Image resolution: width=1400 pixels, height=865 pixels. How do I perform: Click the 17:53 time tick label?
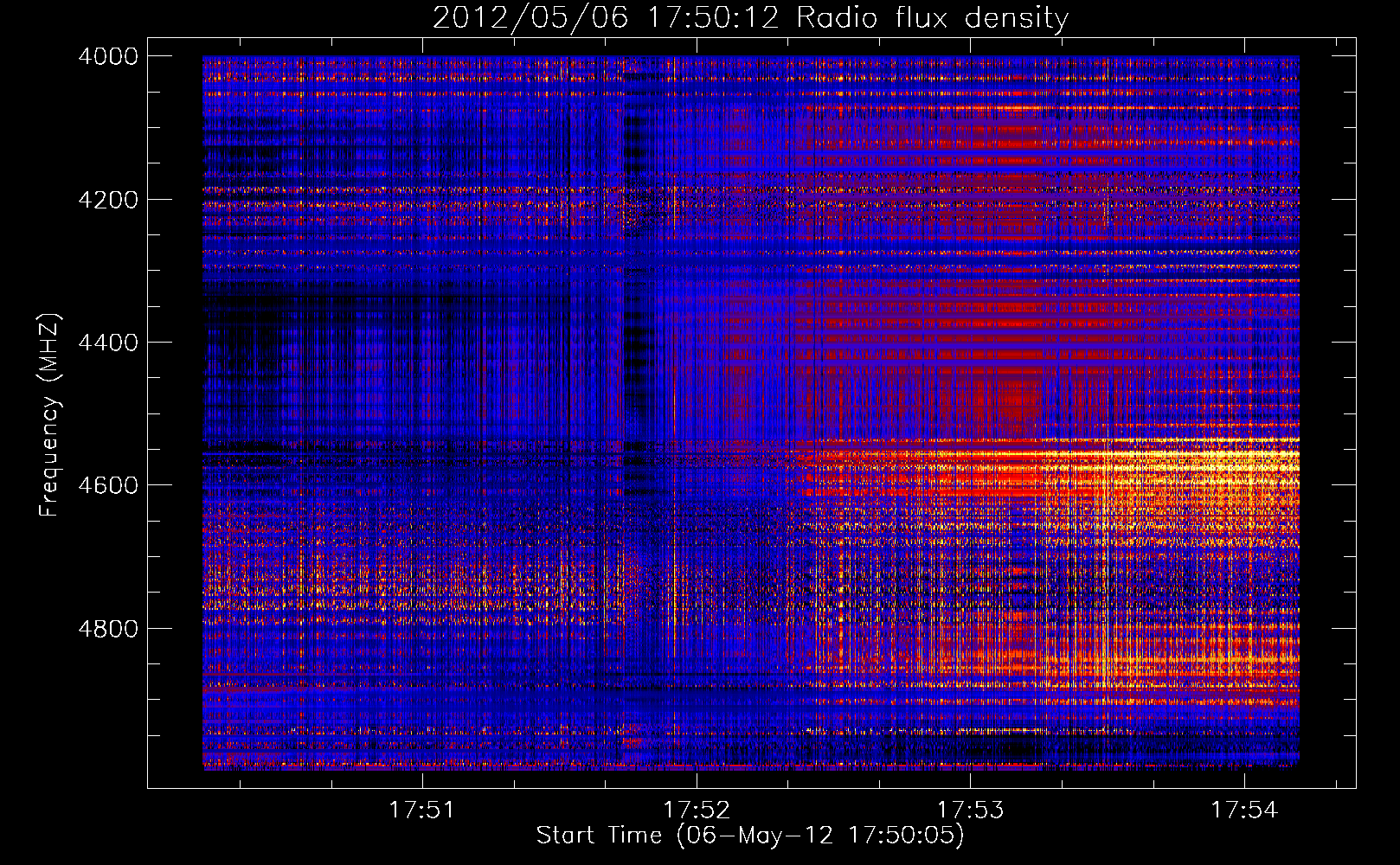click(x=971, y=811)
